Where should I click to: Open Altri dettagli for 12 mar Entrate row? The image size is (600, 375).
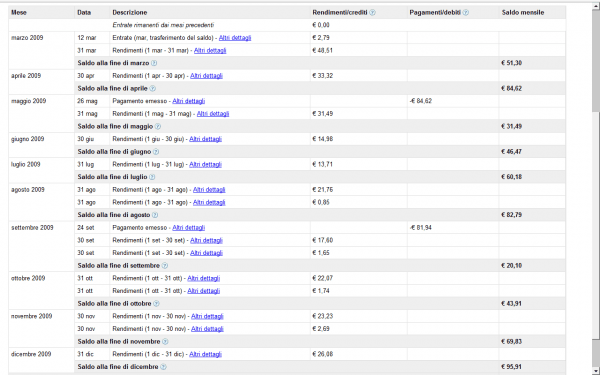click(235, 38)
